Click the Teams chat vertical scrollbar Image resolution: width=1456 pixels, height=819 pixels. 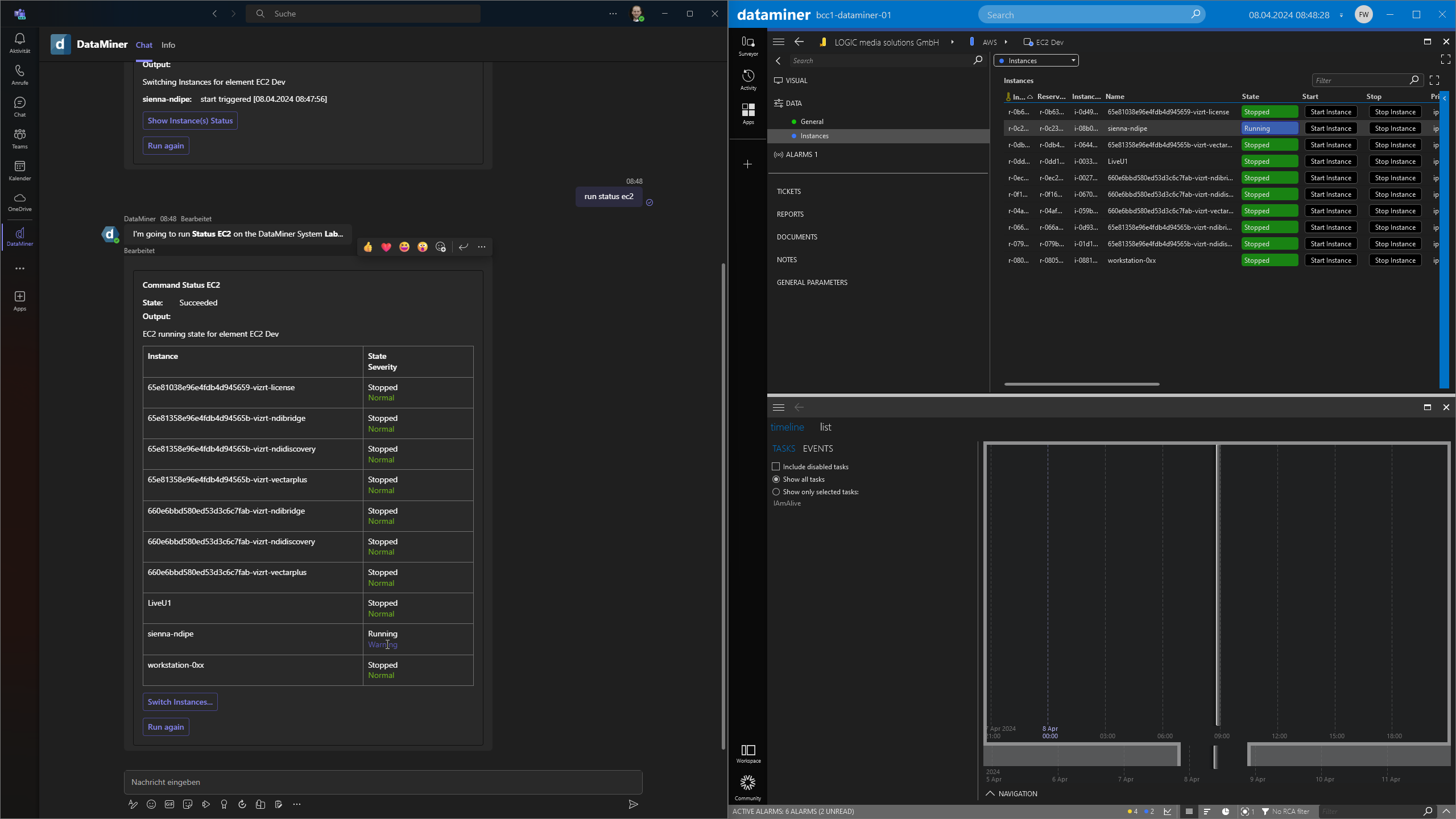(723, 506)
